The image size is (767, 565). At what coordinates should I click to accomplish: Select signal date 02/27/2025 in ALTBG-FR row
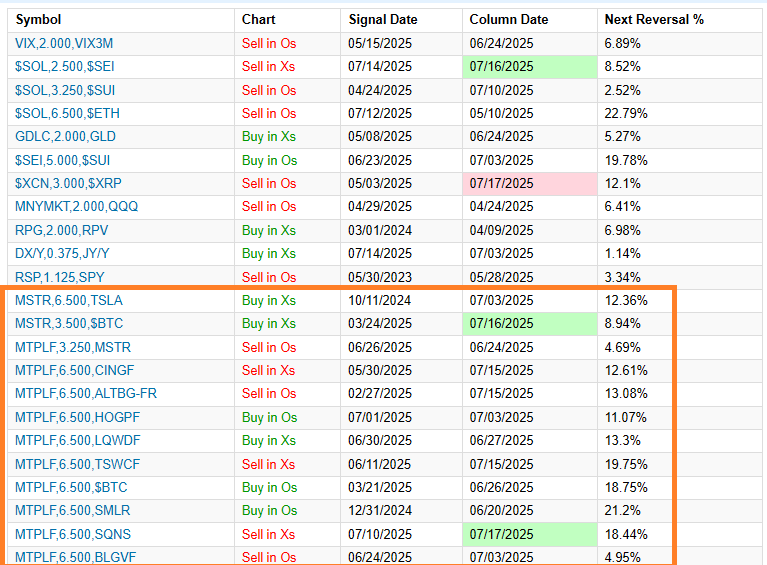tap(380, 393)
